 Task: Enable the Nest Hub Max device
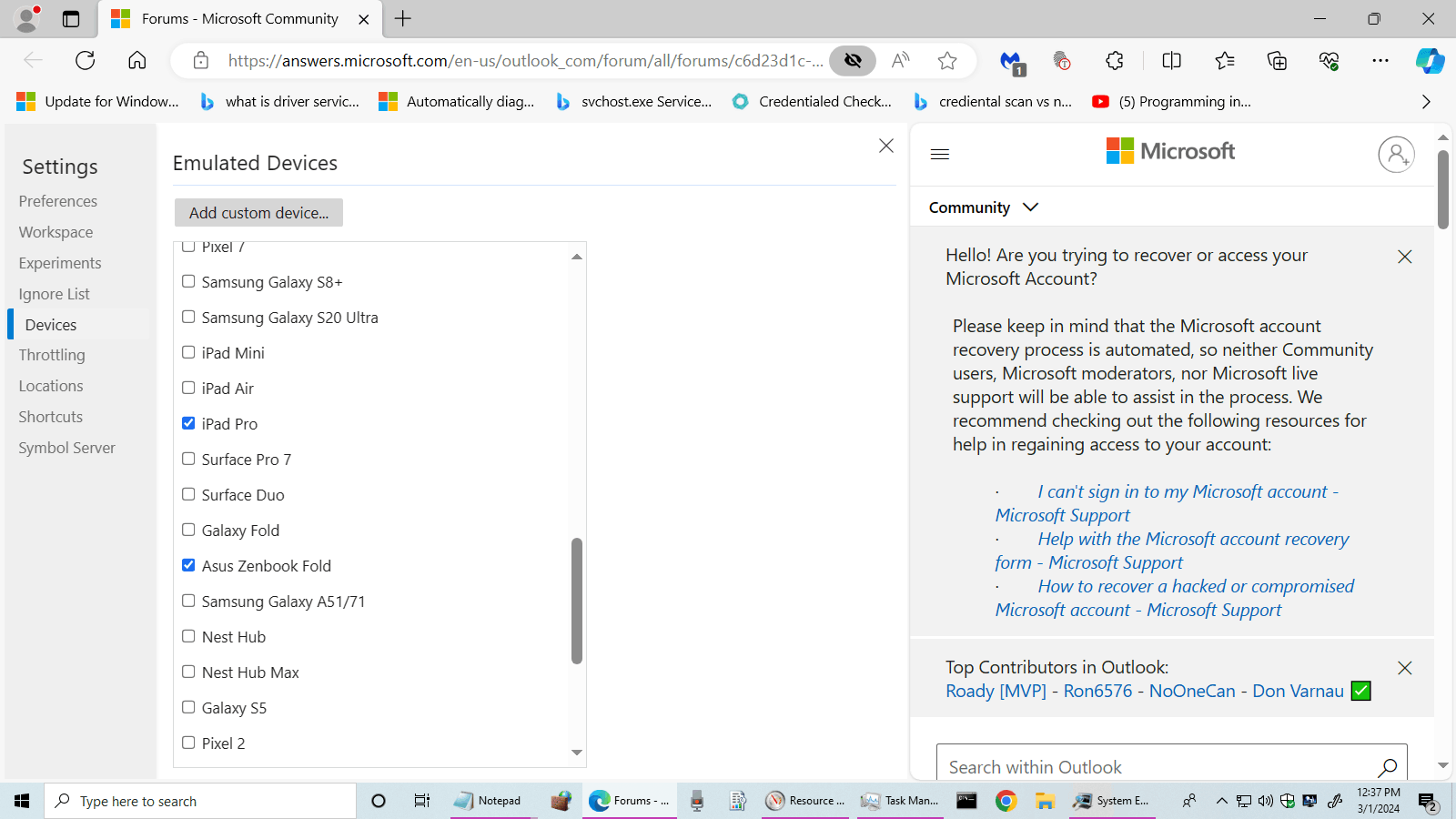(188, 672)
